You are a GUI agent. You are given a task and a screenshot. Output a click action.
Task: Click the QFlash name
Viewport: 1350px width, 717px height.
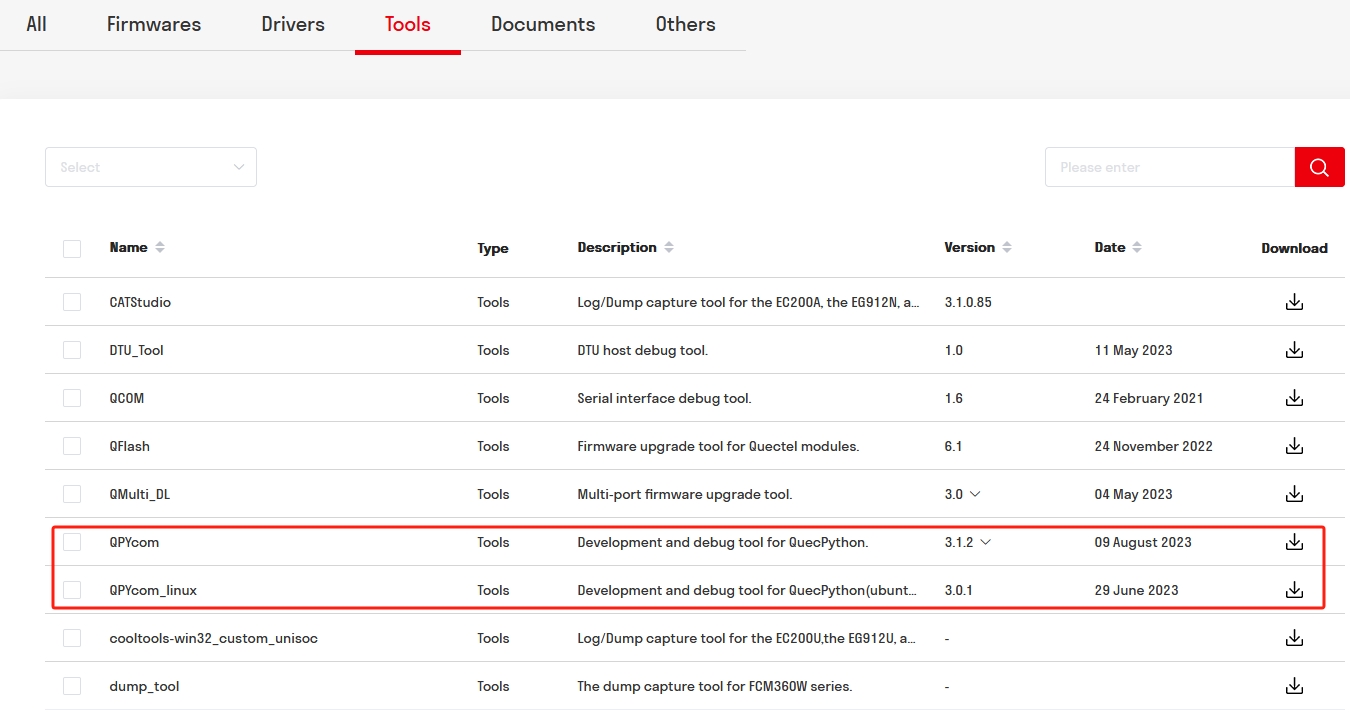coord(130,446)
